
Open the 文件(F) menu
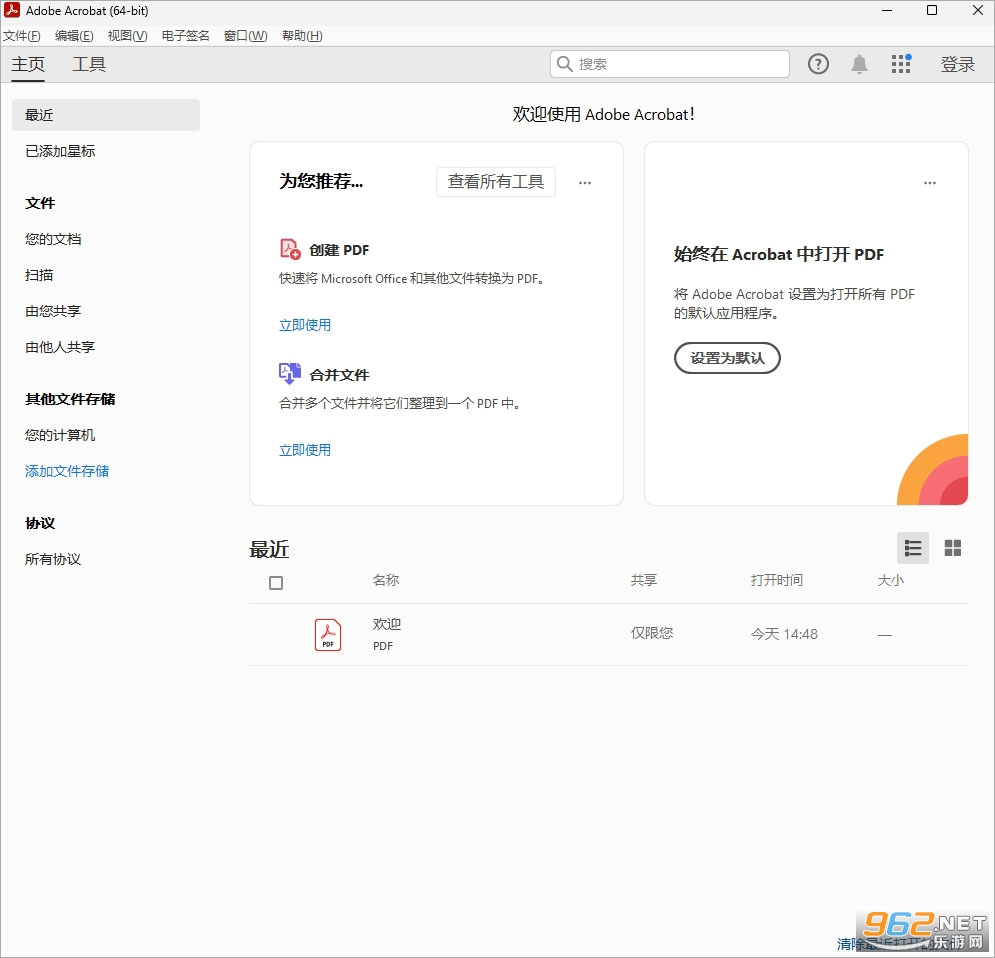22,36
